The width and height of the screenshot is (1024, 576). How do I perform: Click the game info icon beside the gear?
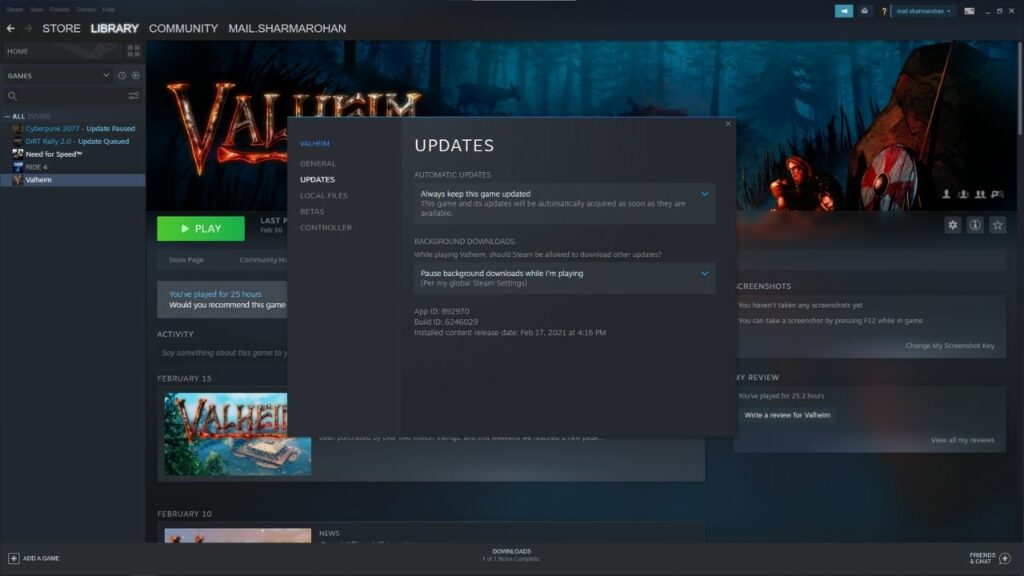tap(974, 225)
